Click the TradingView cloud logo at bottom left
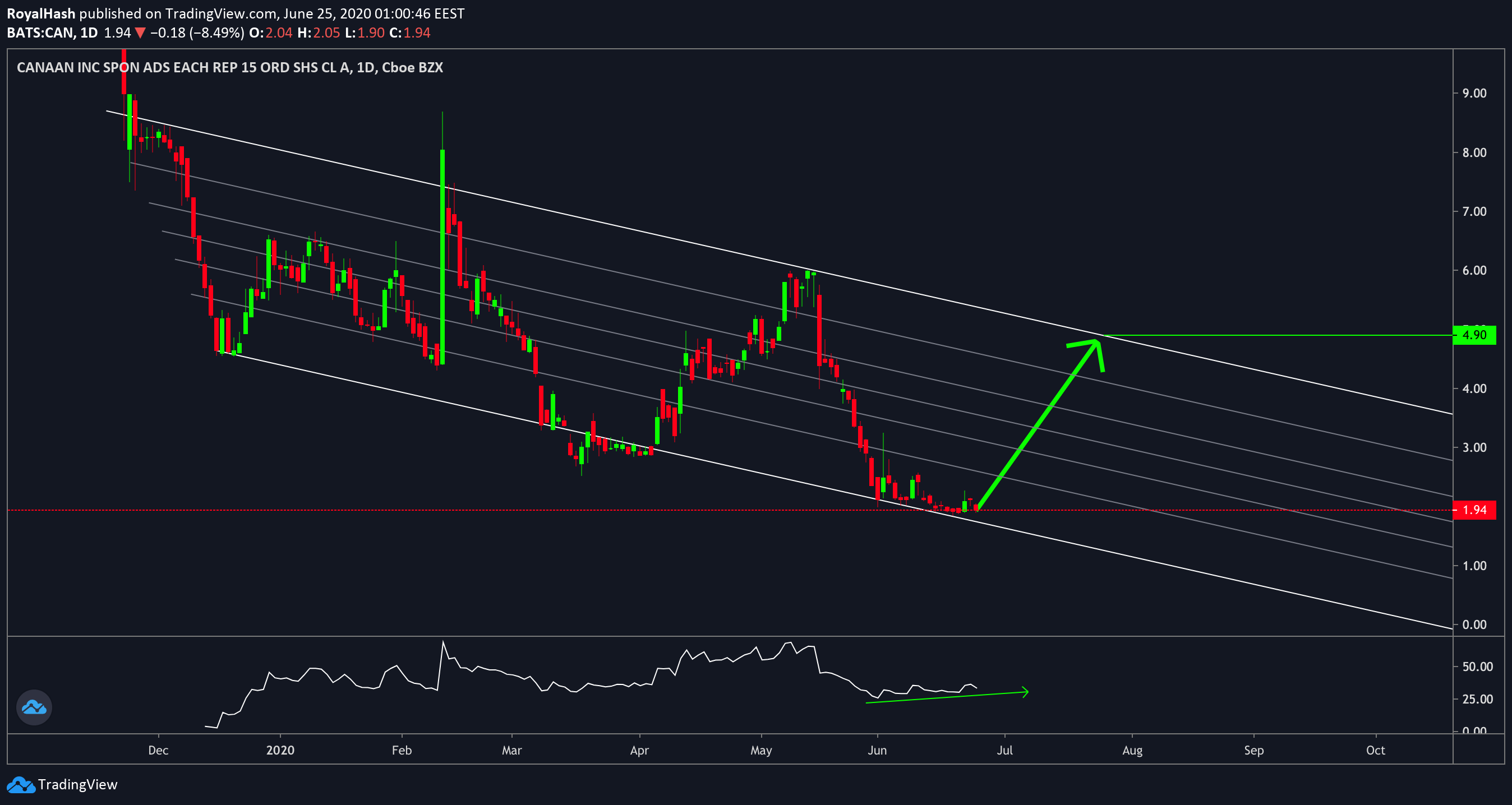 21,785
